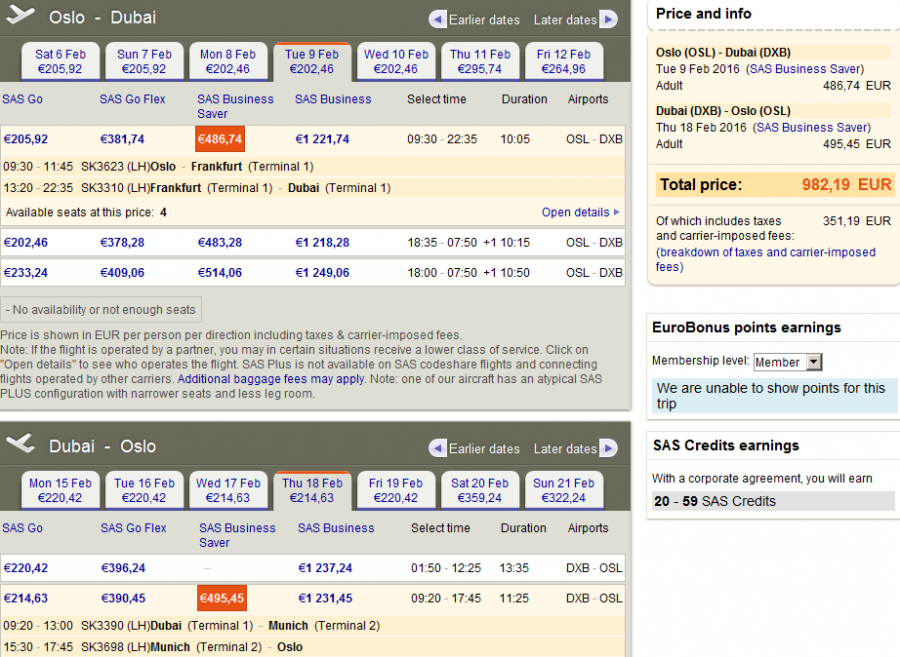Open breakdown of taxes and carrier-imposed fees
900x657 pixels.
click(x=765, y=259)
